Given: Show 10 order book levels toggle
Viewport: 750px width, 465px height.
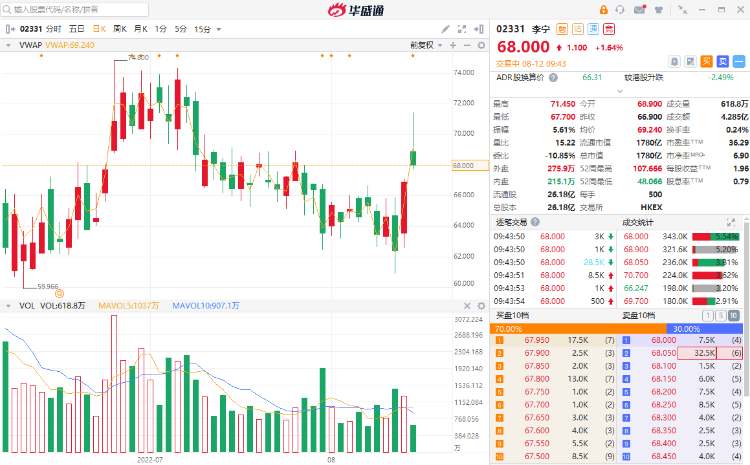Looking at the screenshot, I should tap(733, 316).
